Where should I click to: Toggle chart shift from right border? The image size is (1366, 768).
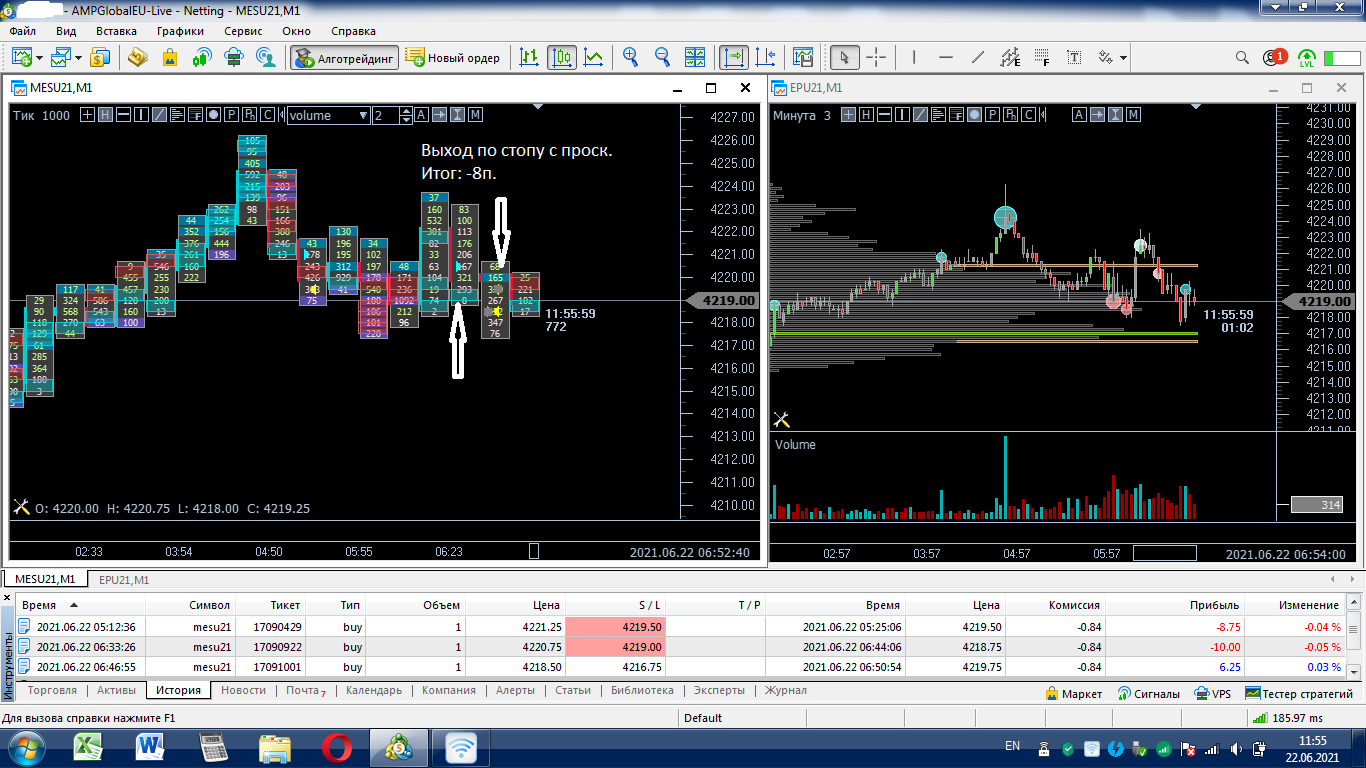[x=765, y=57]
